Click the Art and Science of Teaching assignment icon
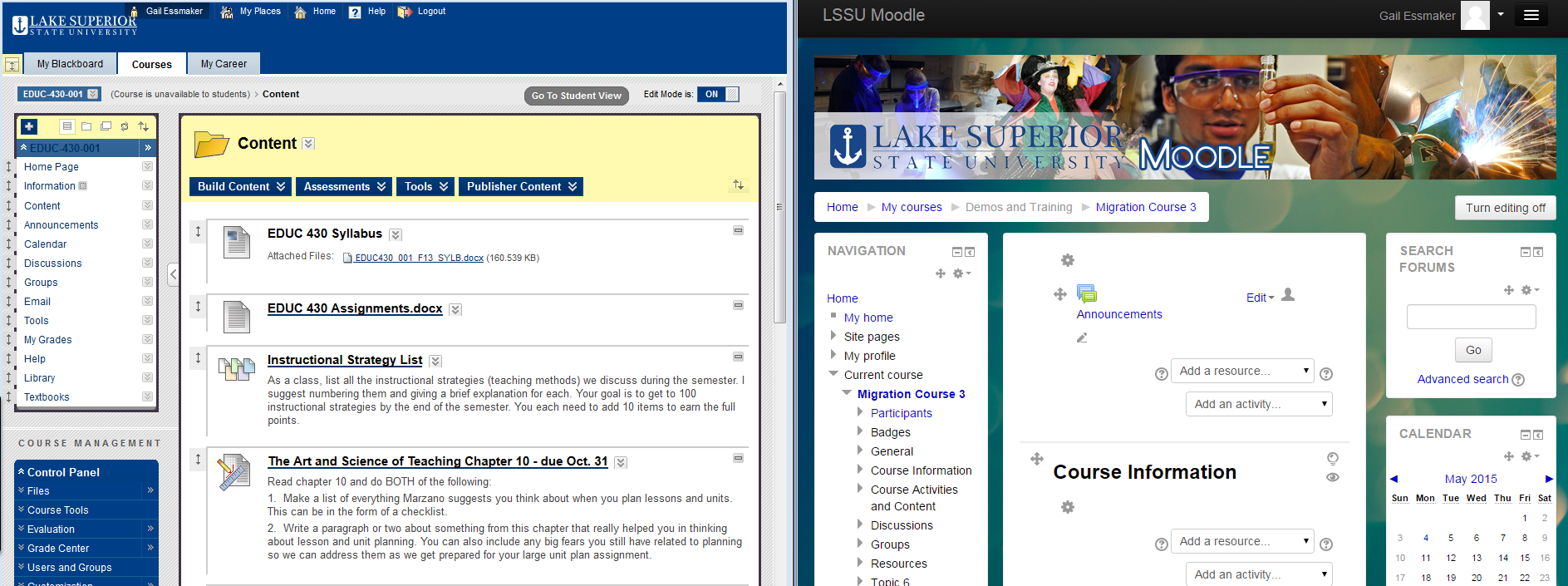This screenshot has width=1568, height=586. point(234,472)
